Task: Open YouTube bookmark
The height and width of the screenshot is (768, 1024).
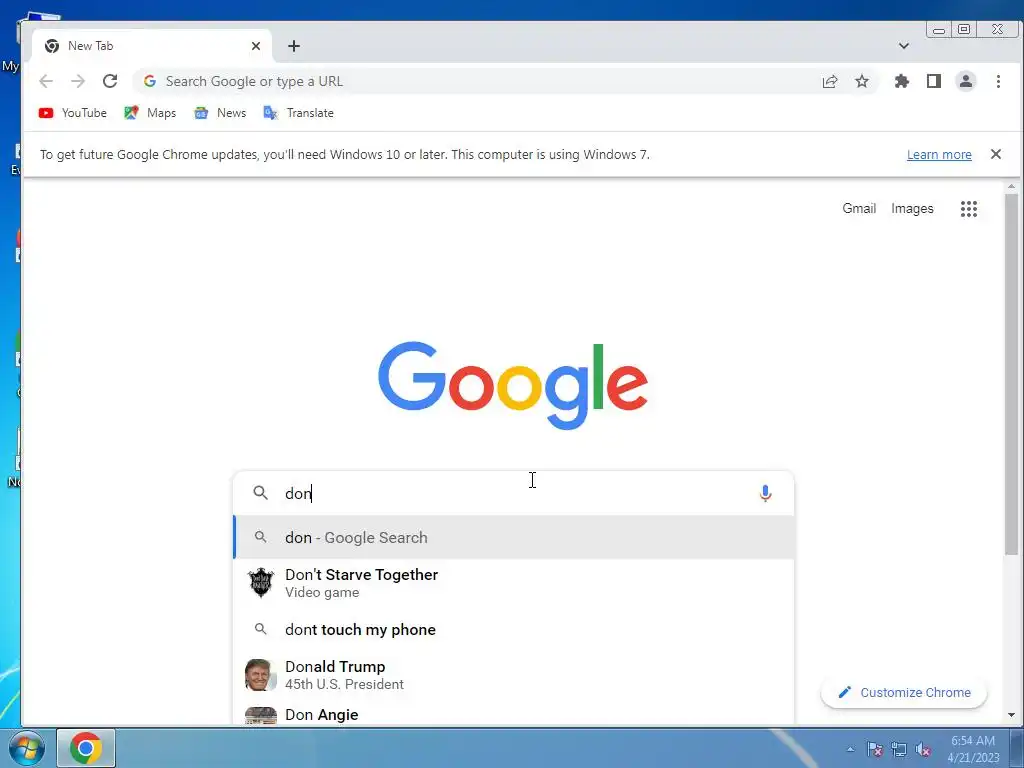Action: pos(72,113)
